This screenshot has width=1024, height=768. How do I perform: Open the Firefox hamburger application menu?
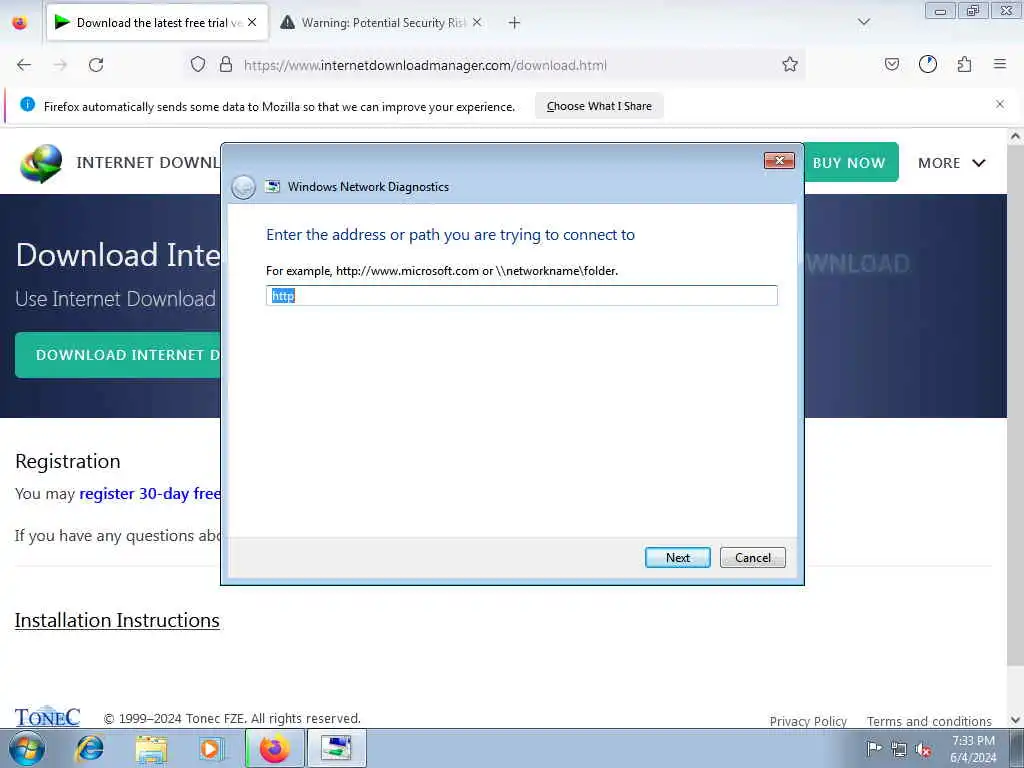coord(1000,64)
